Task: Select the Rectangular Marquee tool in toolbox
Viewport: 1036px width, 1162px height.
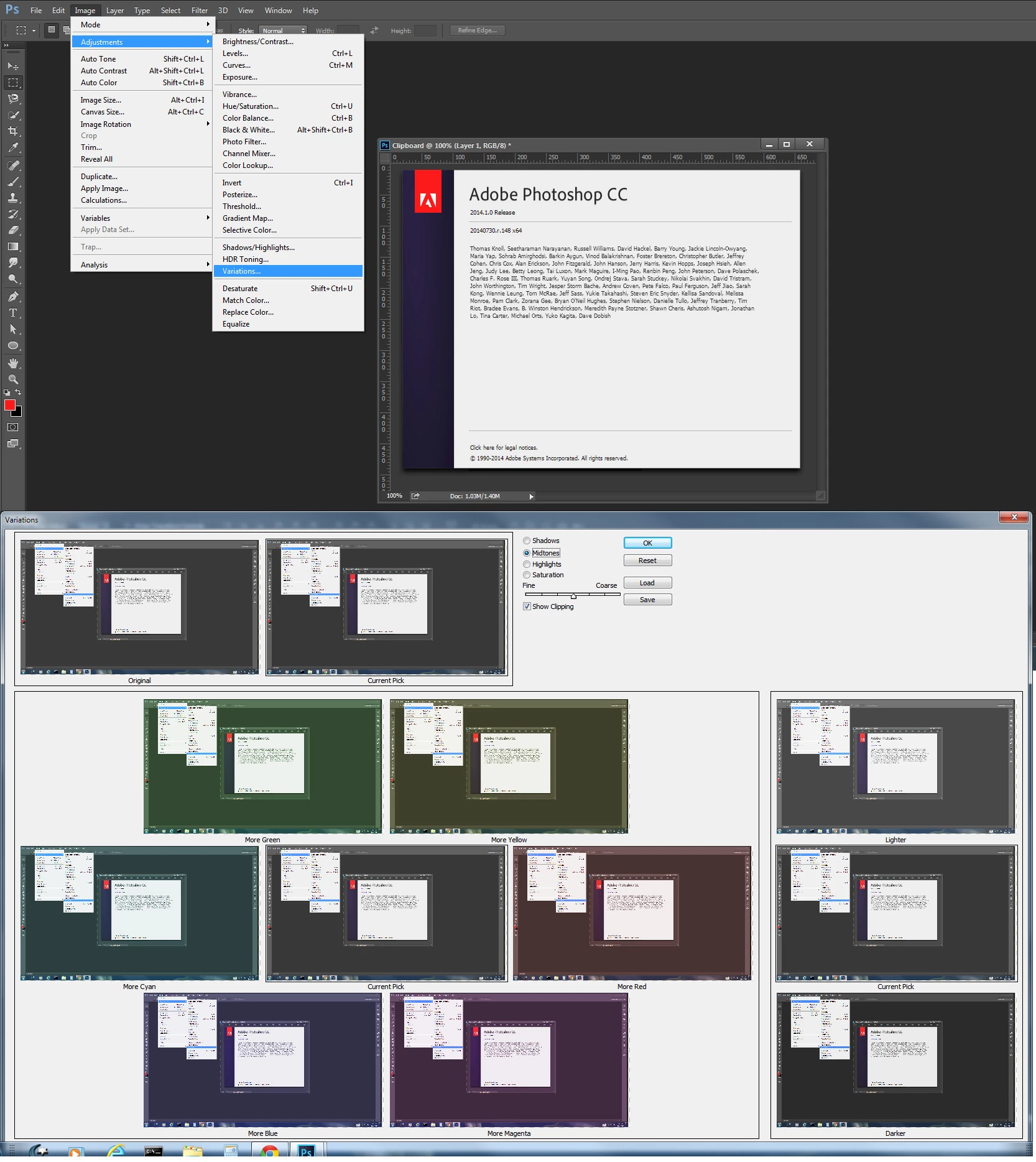Action: point(12,82)
